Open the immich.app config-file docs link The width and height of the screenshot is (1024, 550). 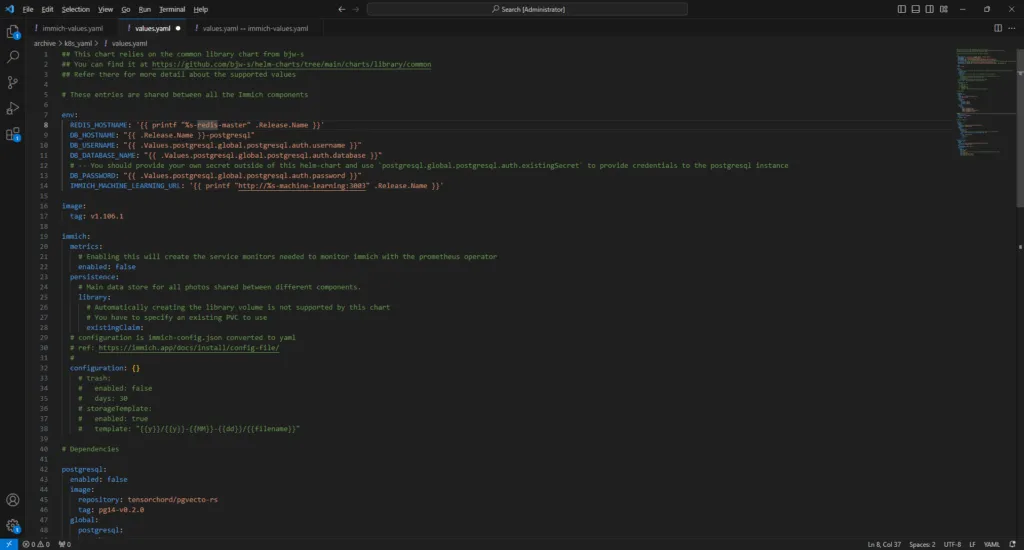(x=189, y=348)
